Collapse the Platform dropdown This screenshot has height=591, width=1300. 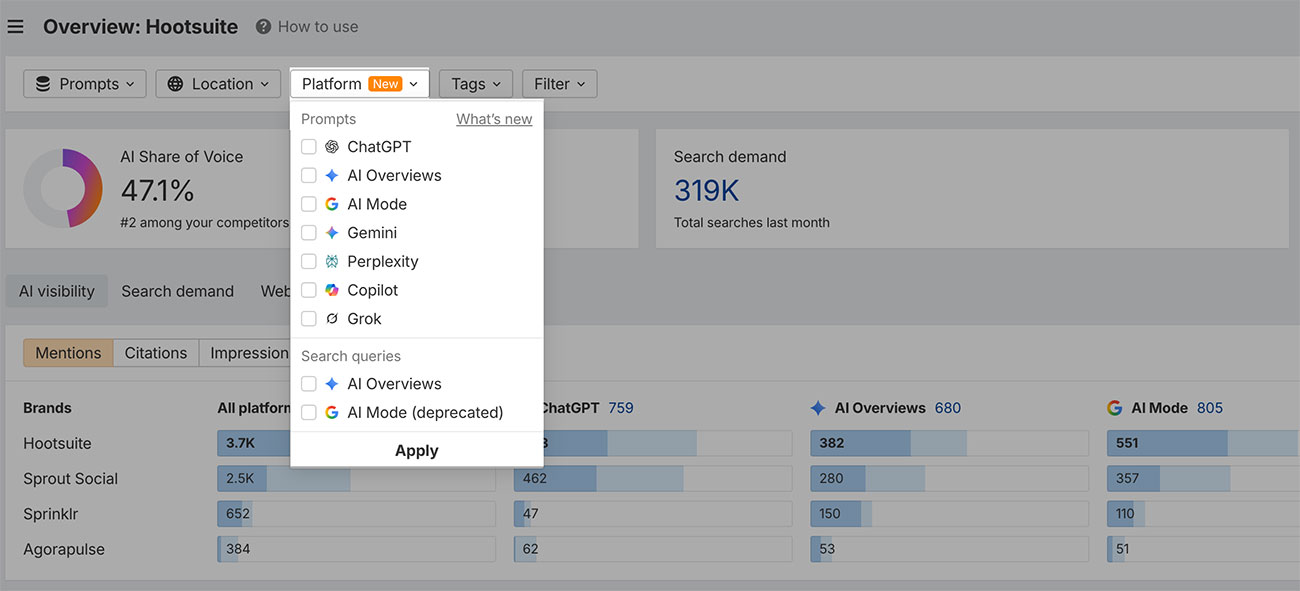(x=360, y=84)
